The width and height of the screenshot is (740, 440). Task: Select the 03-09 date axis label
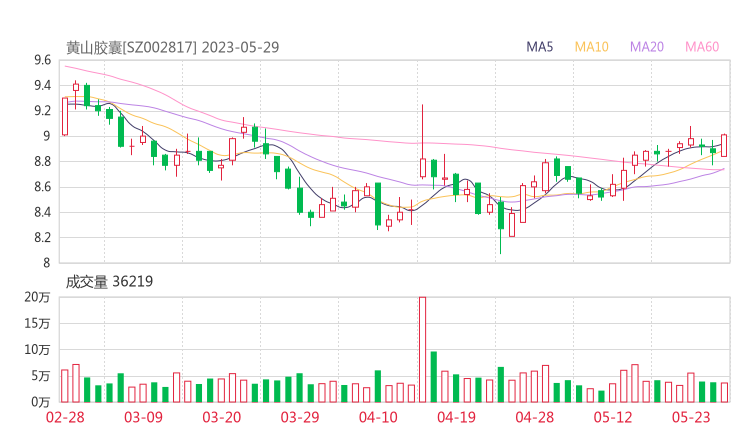[x=143, y=417]
